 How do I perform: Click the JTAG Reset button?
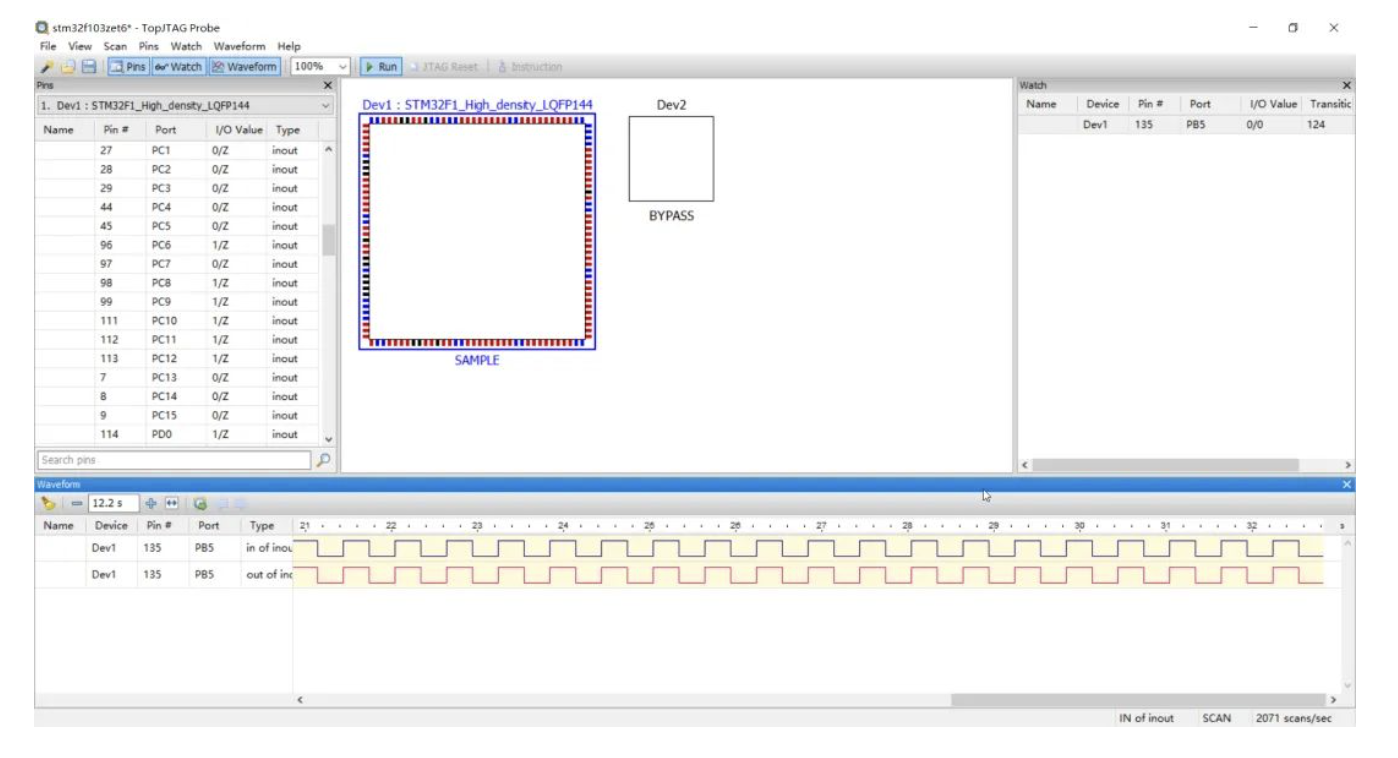(x=444, y=67)
